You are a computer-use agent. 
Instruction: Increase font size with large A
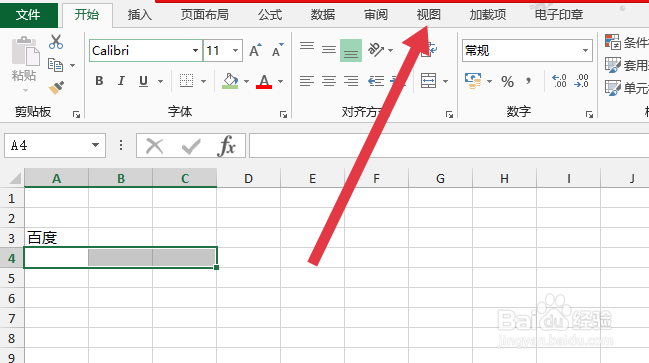pyautogui.click(x=255, y=50)
